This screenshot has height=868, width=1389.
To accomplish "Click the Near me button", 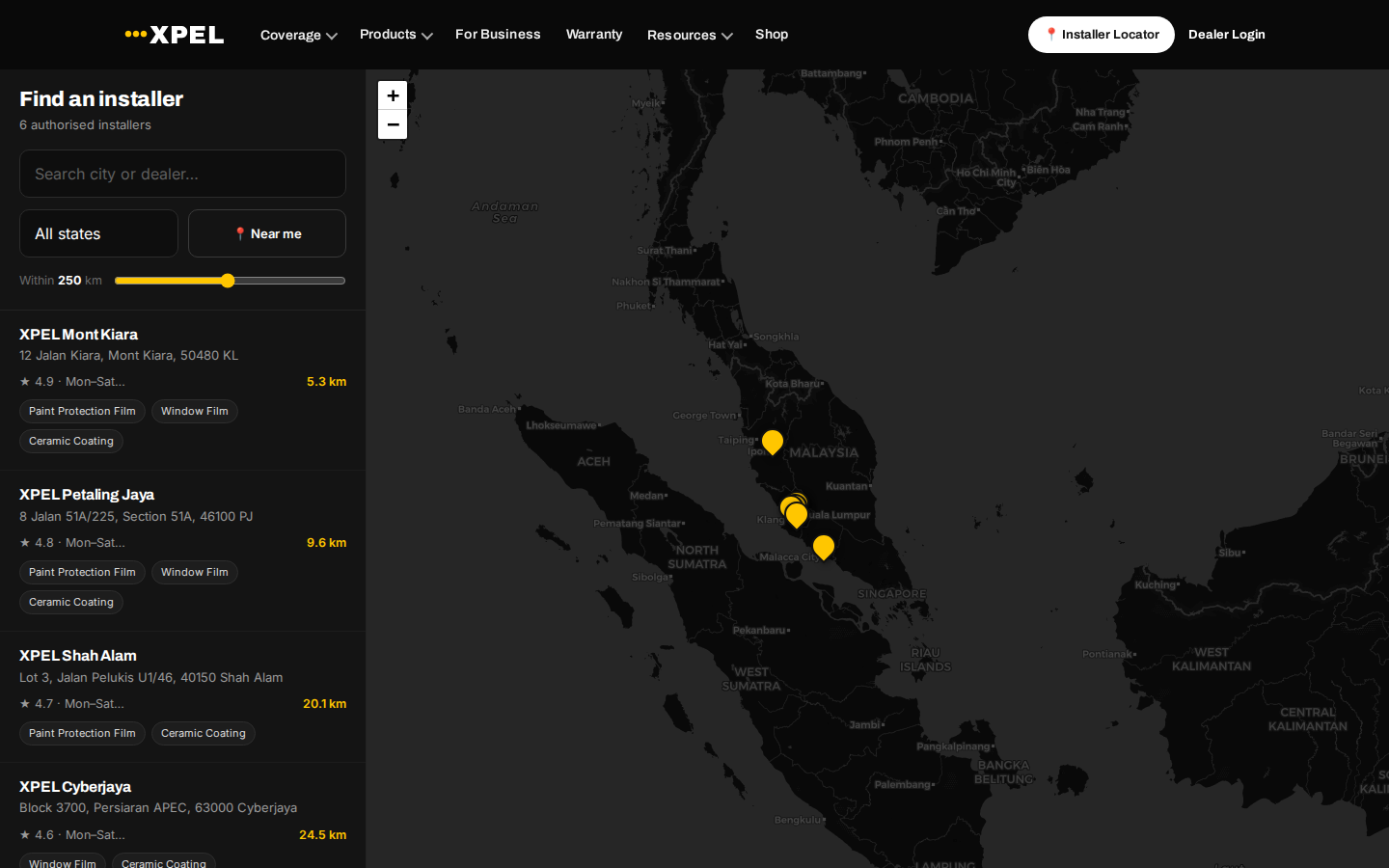I will (267, 233).
